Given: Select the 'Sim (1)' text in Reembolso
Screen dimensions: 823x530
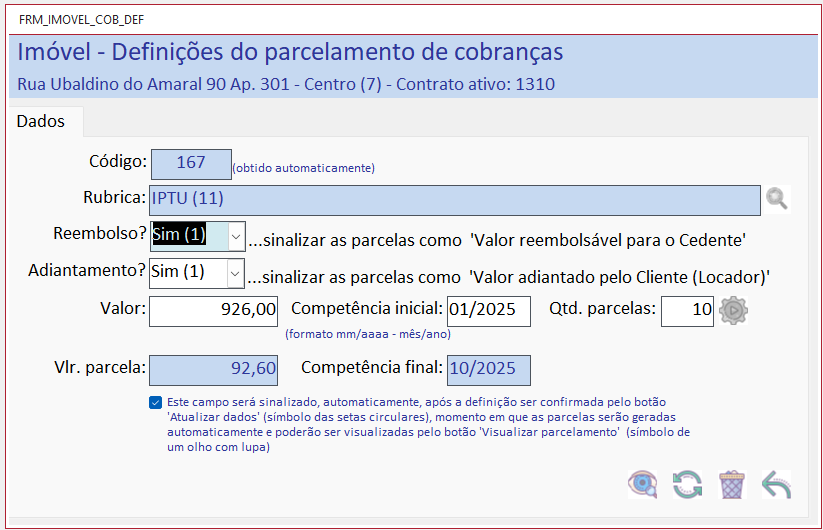Looking at the screenshot, I should click(x=179, y=235).
